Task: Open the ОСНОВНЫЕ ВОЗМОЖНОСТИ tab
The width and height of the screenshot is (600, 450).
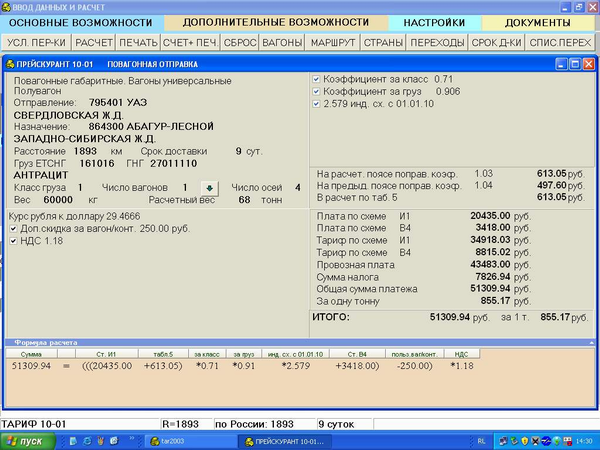Action: click(x=81, y=23)
